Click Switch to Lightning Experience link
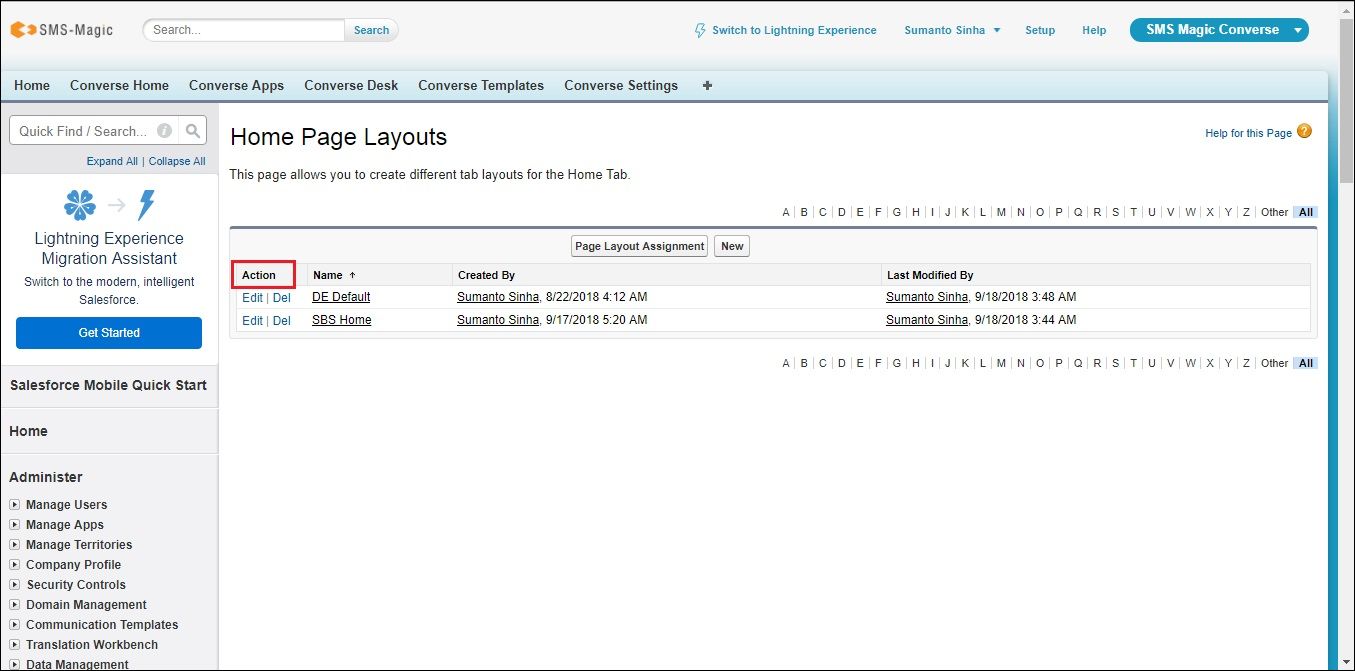 (x=794, y=30)
